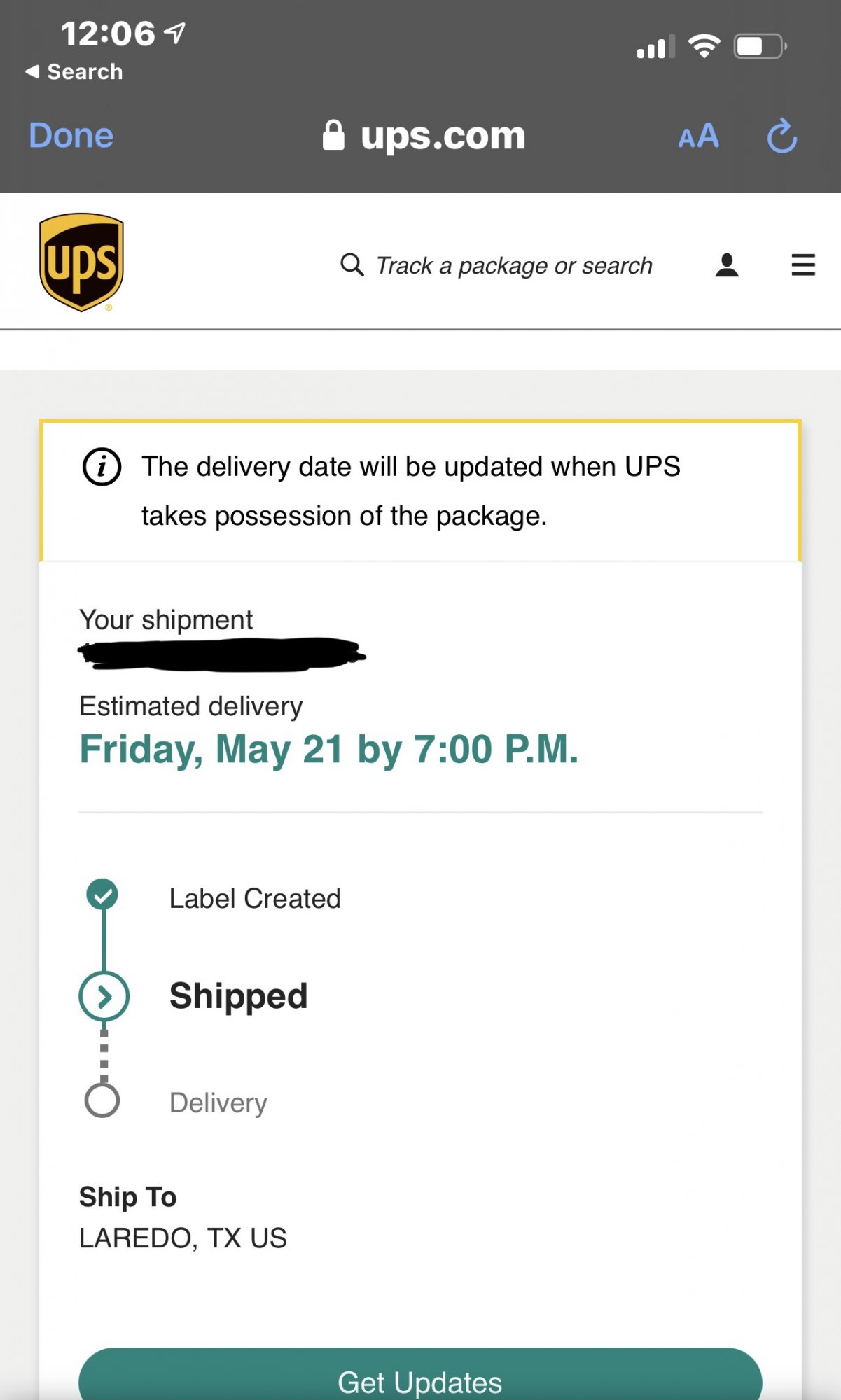Open the user account profile icon
Viewport: 841px width, 1400px height.
coord(727,265)
